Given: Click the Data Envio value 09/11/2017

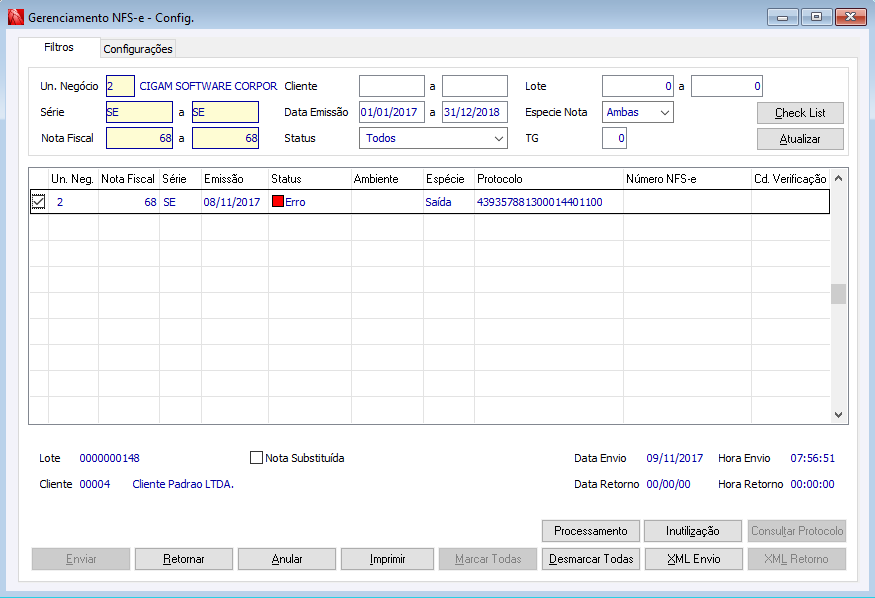Looking at the screenshot, I should (675, 458).
